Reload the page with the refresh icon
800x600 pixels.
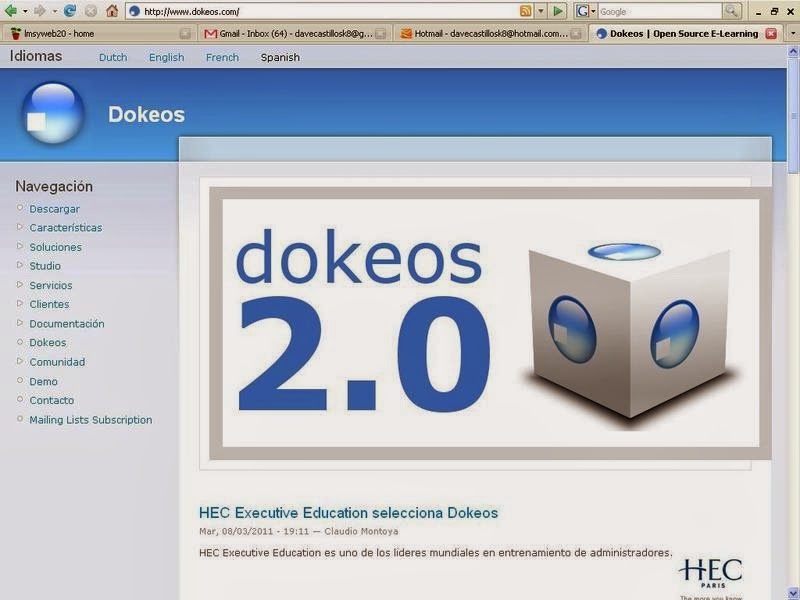70,11
